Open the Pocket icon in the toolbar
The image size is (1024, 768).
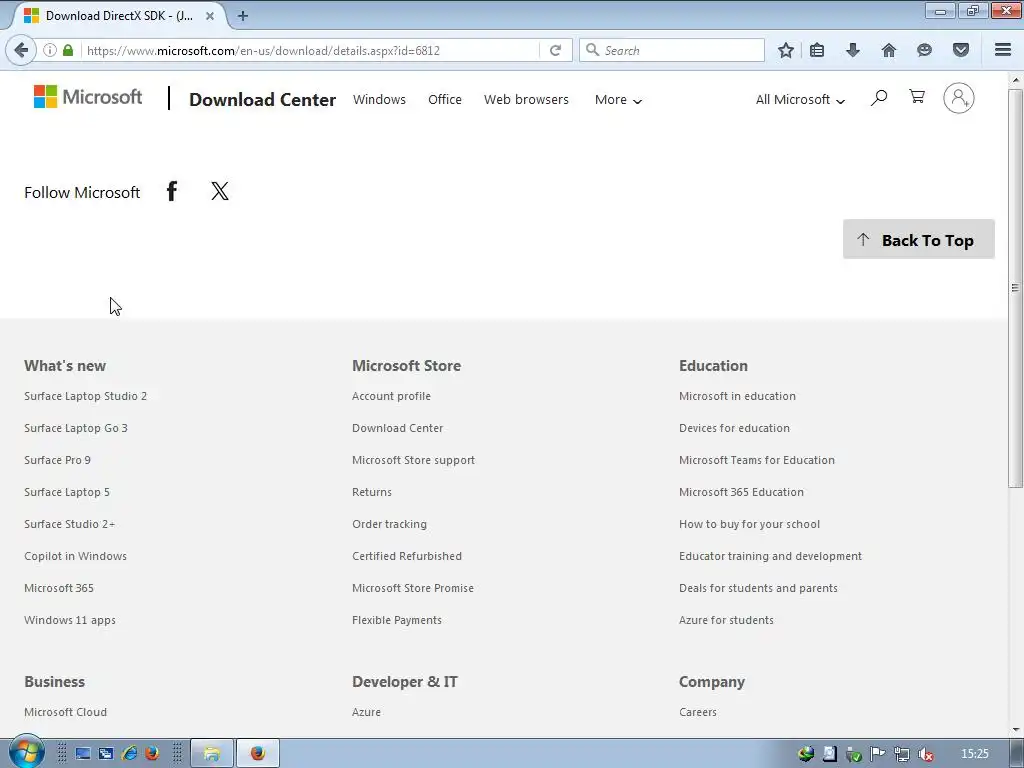961,50
